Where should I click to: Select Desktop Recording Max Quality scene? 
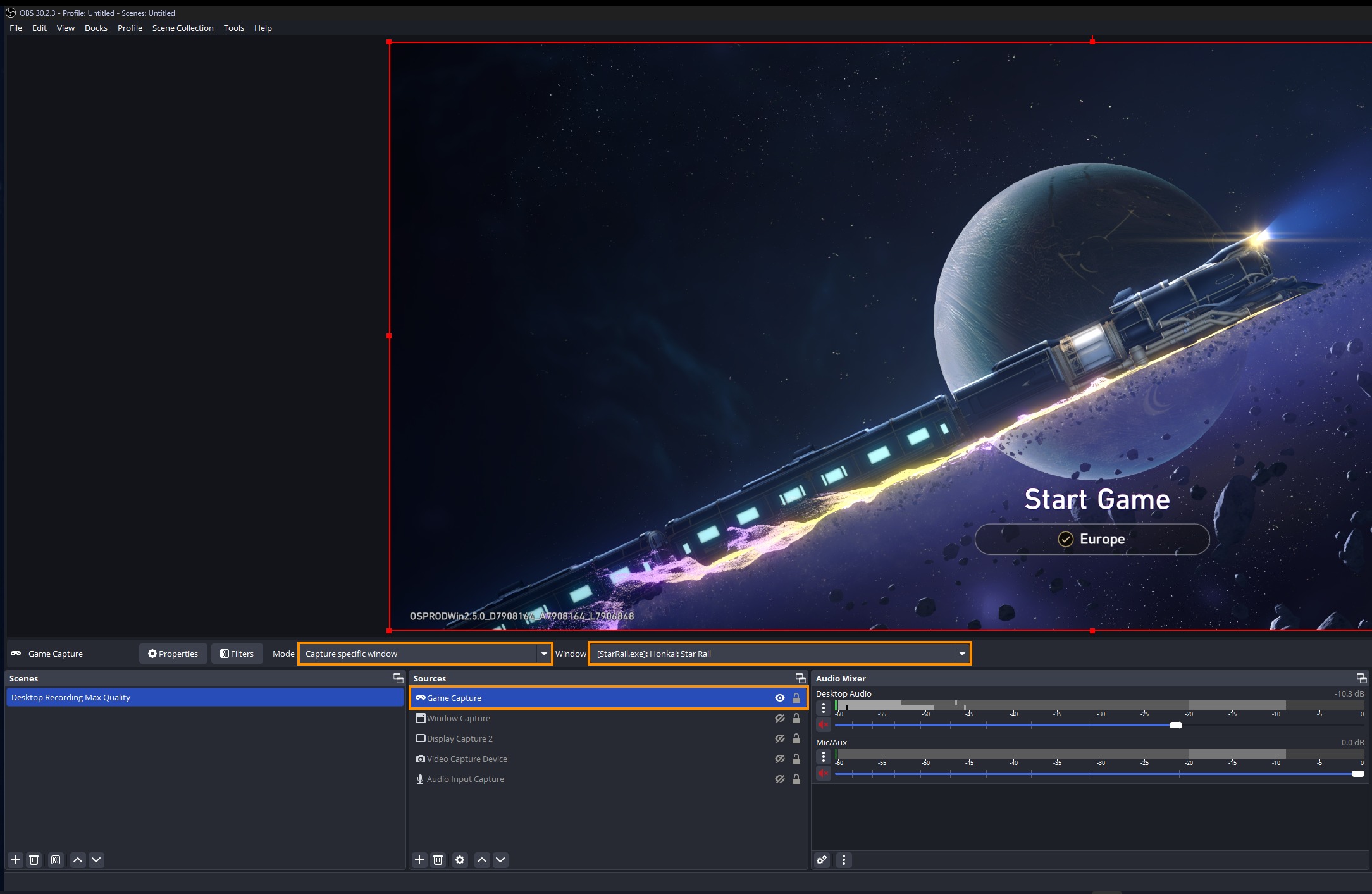pos(205,697)
